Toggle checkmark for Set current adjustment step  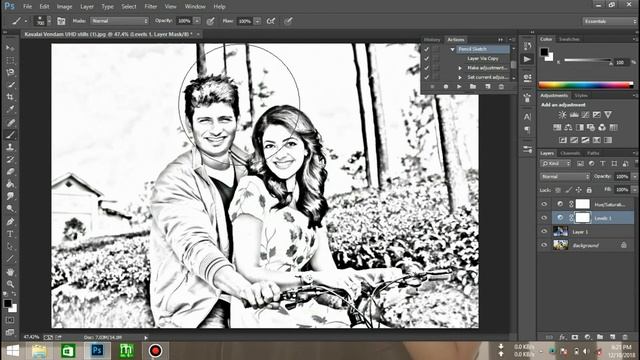(x=427, y=77)
